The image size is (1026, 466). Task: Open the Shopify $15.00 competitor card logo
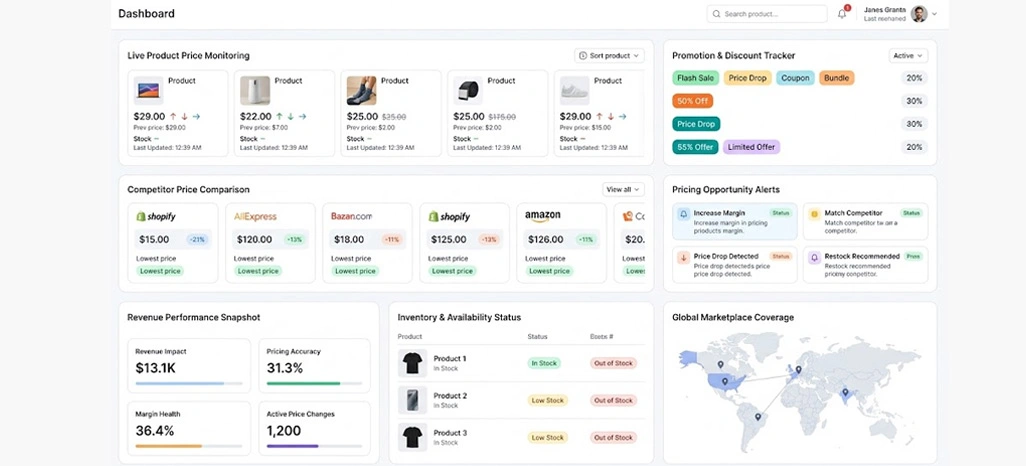point(156,216)
